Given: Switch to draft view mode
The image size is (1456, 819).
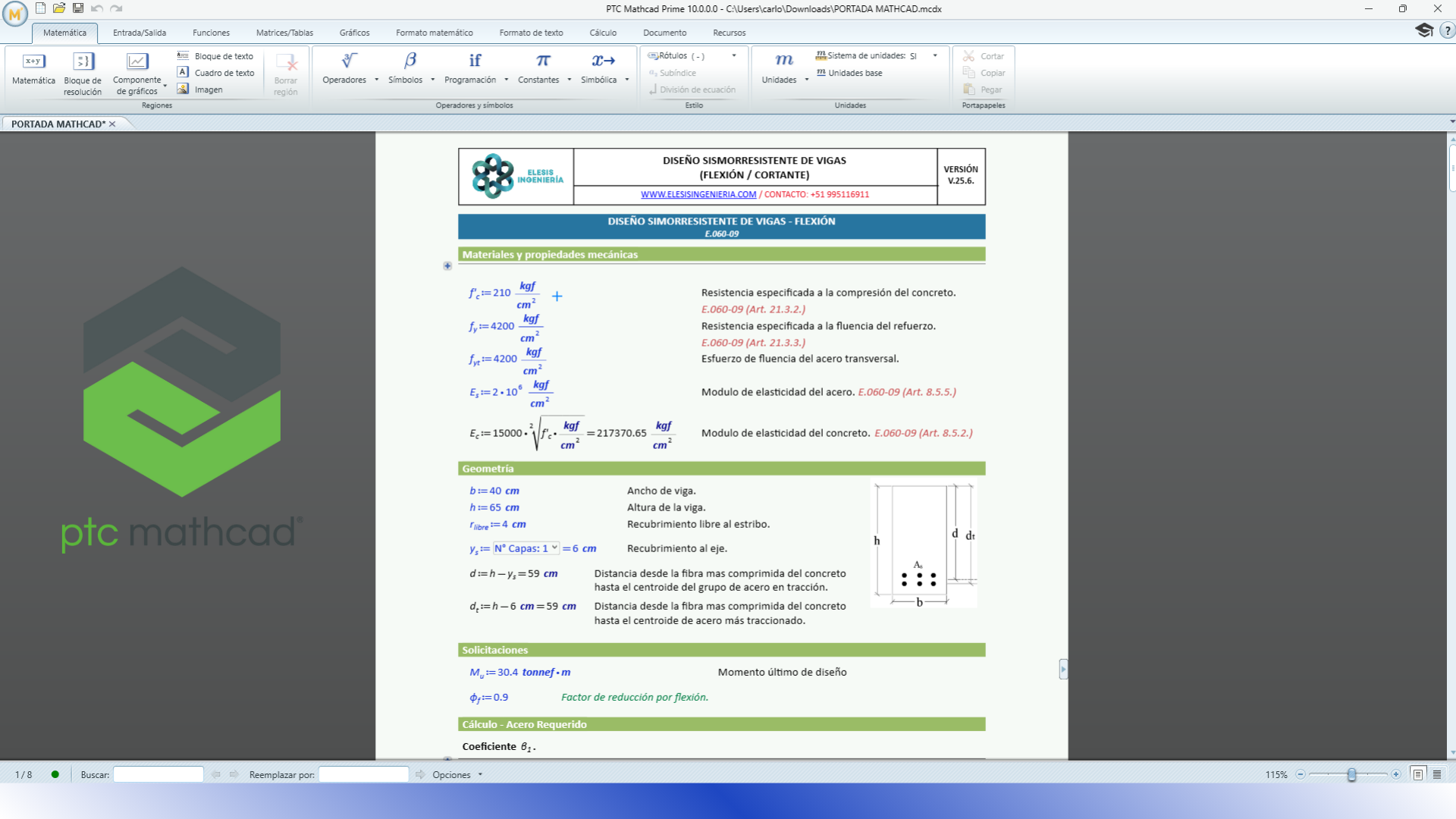Looking at the screenshot, I should click(1437, 774).
